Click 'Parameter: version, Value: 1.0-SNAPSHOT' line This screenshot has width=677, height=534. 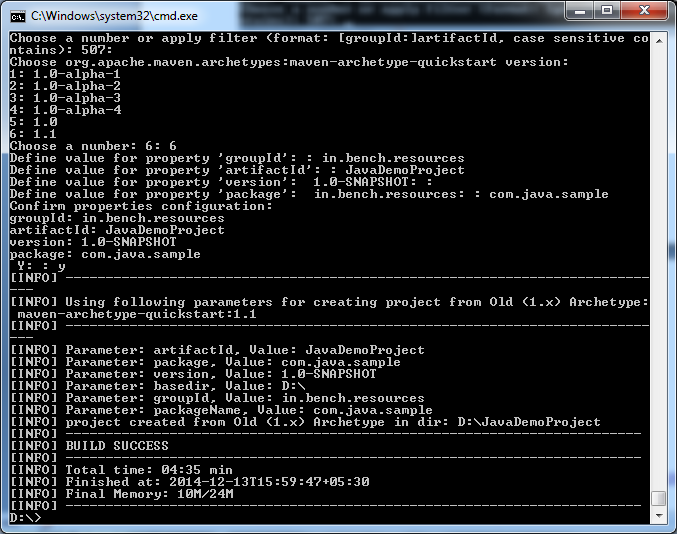(x=193, y=374)
